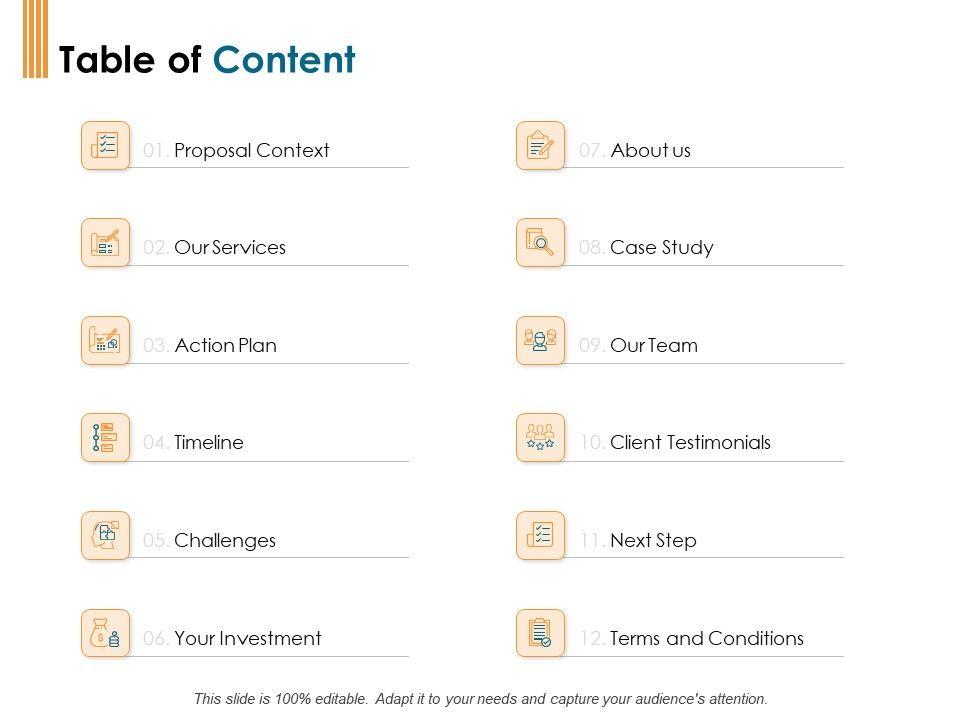This screenshot has width=960, height=720.
Task: Select the Timeline text label
Action: [x=208, y=443]
